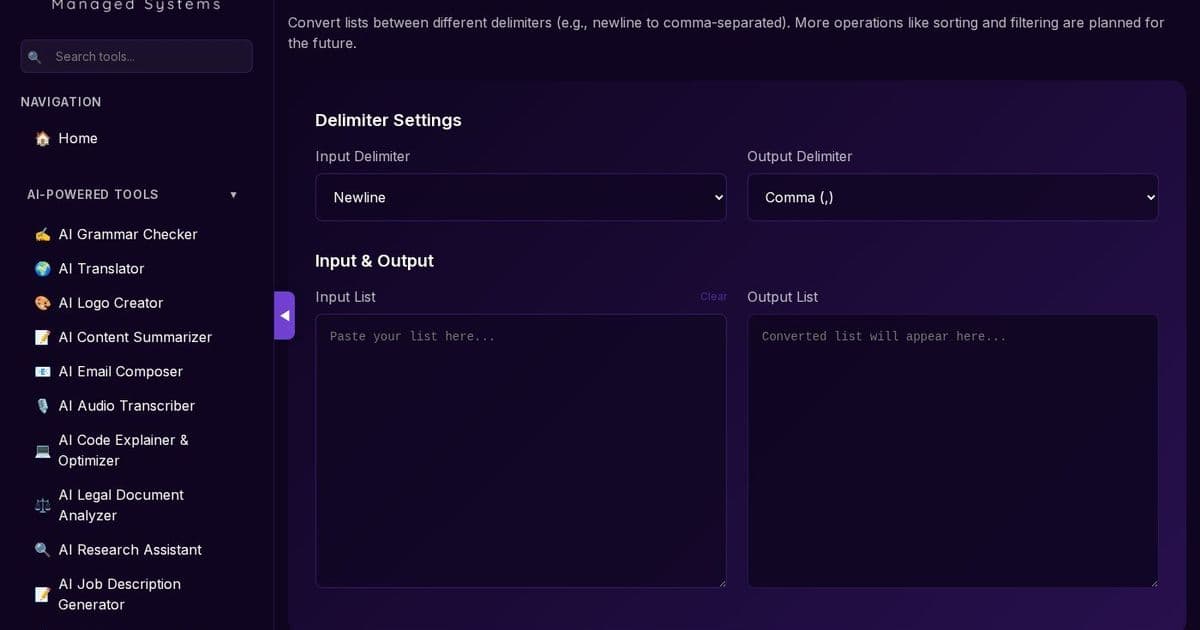Viewport: 1200px width, 630px height.
Task: Click the AI Job Description Generator icon
Action: pos(42,594)
